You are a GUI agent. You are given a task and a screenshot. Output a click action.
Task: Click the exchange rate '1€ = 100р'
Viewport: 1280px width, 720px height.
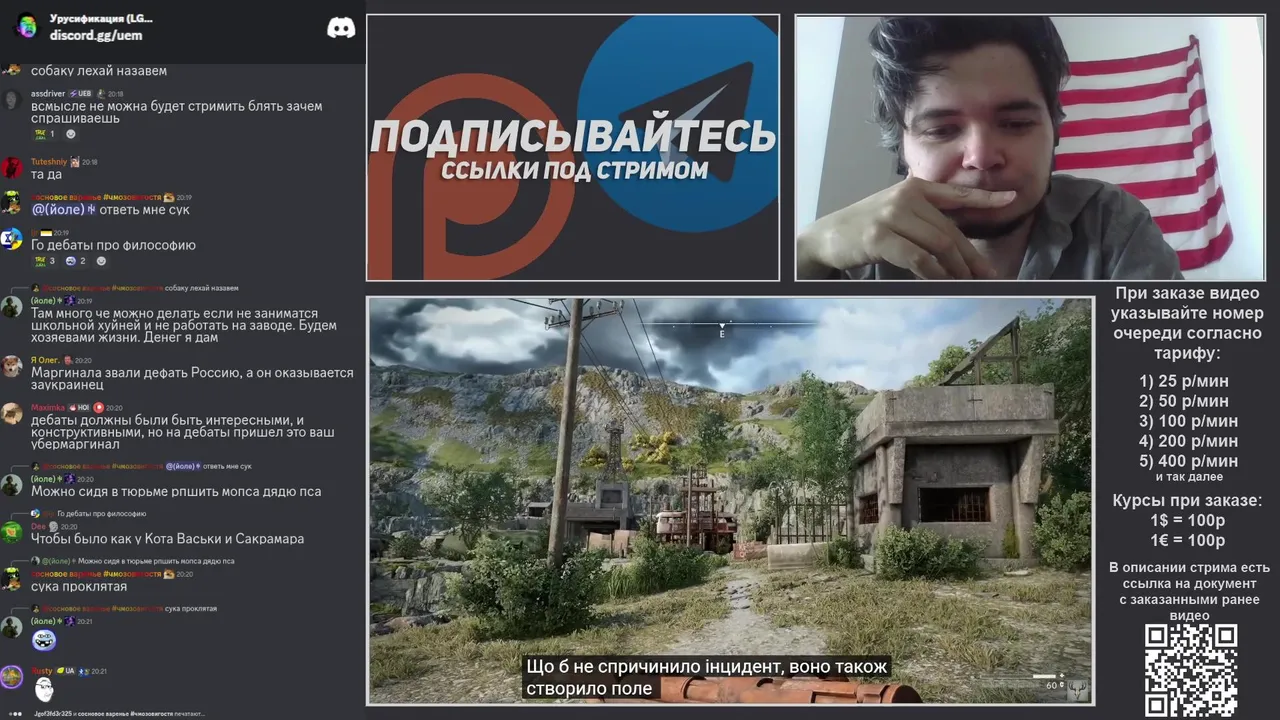tap(1187, 541)
